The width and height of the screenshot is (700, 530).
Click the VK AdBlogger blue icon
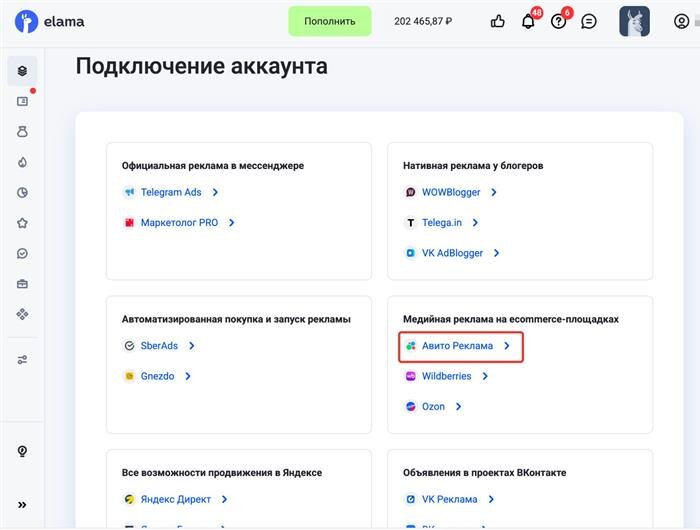coord(410,253)
